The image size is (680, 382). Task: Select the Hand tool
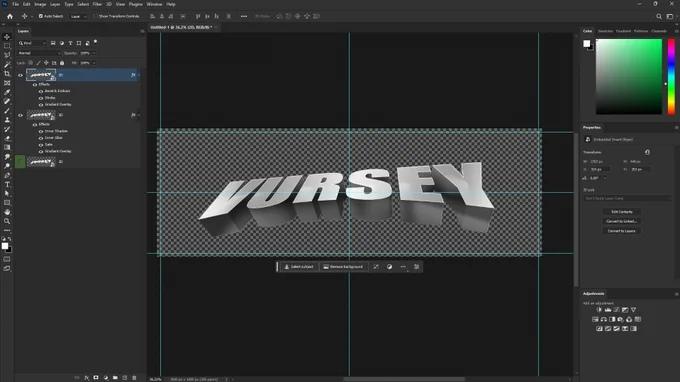tap(7, 212)
